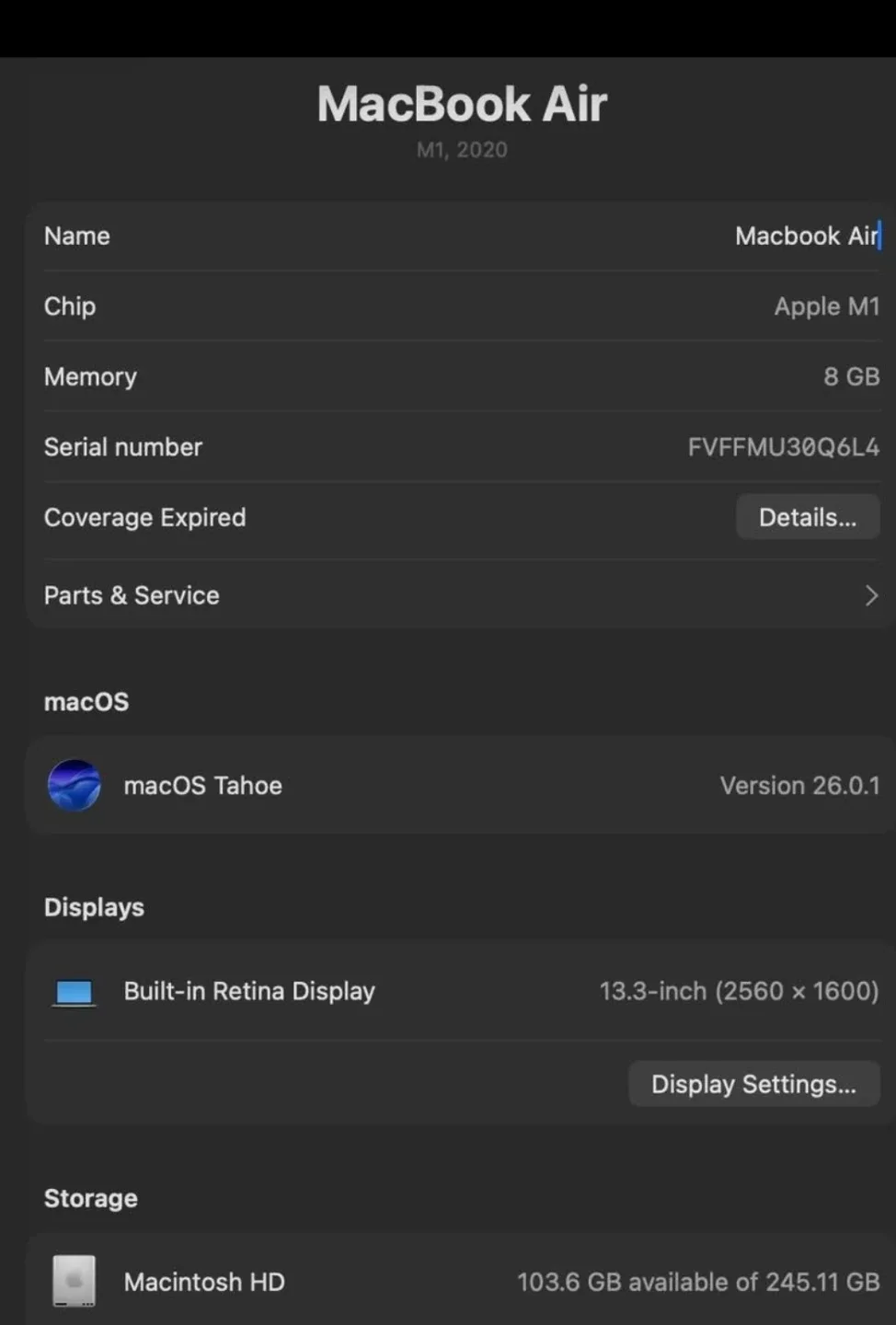Click the Parts & Service chevron arrow
The height and width of the screenshot is (1325, 896).
coord(870,595)
